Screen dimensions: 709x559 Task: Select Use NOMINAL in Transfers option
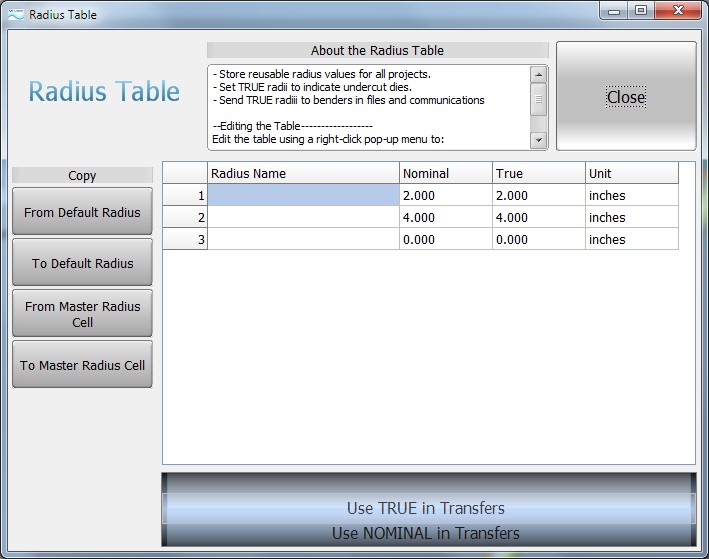pyautogui.click(x=427, y=533)
